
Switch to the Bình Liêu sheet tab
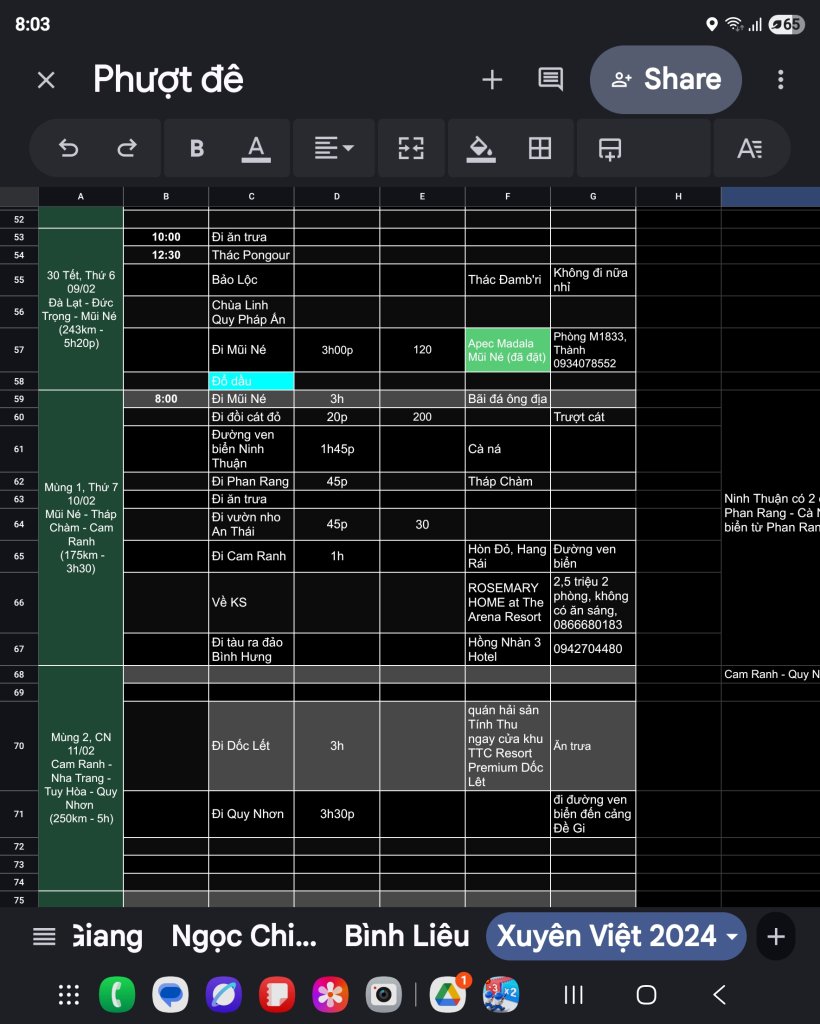pyautogui.click(x=406, y=936)
